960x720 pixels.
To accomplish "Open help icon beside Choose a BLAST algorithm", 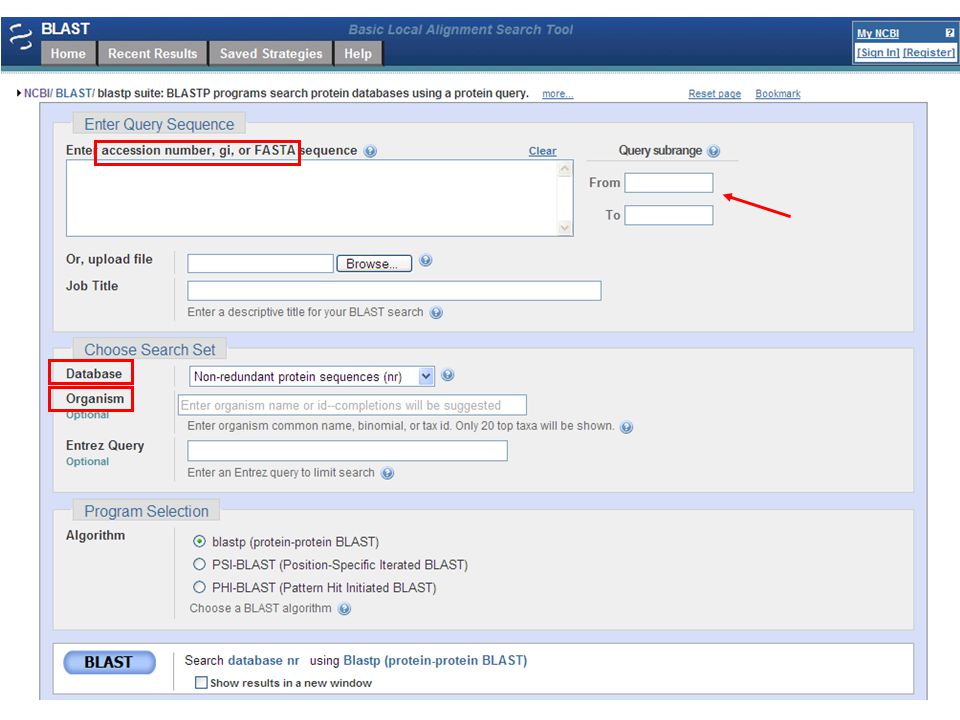I will click(x=345, y=609).
